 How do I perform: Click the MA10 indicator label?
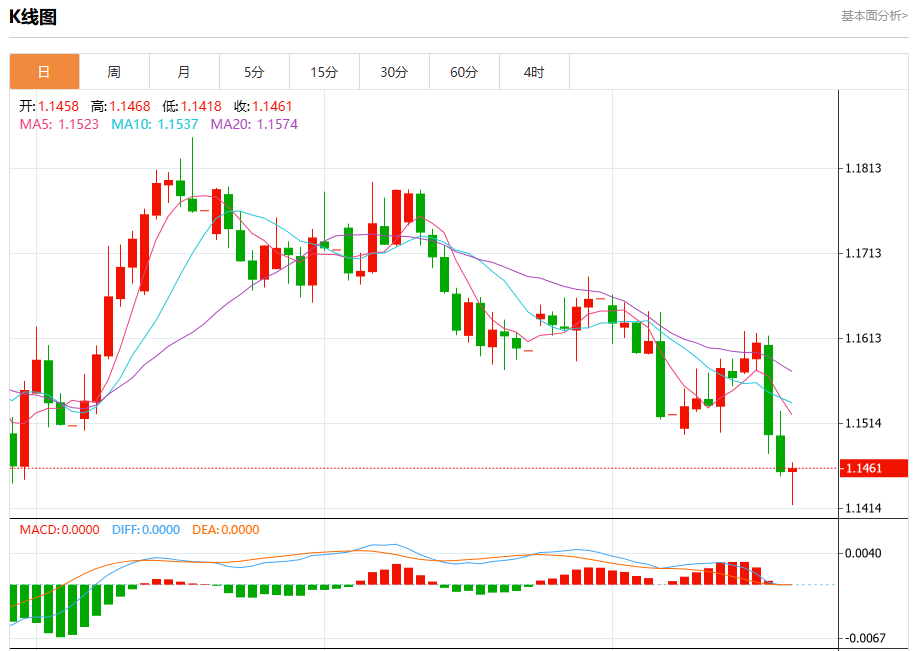tap(155, 124)
